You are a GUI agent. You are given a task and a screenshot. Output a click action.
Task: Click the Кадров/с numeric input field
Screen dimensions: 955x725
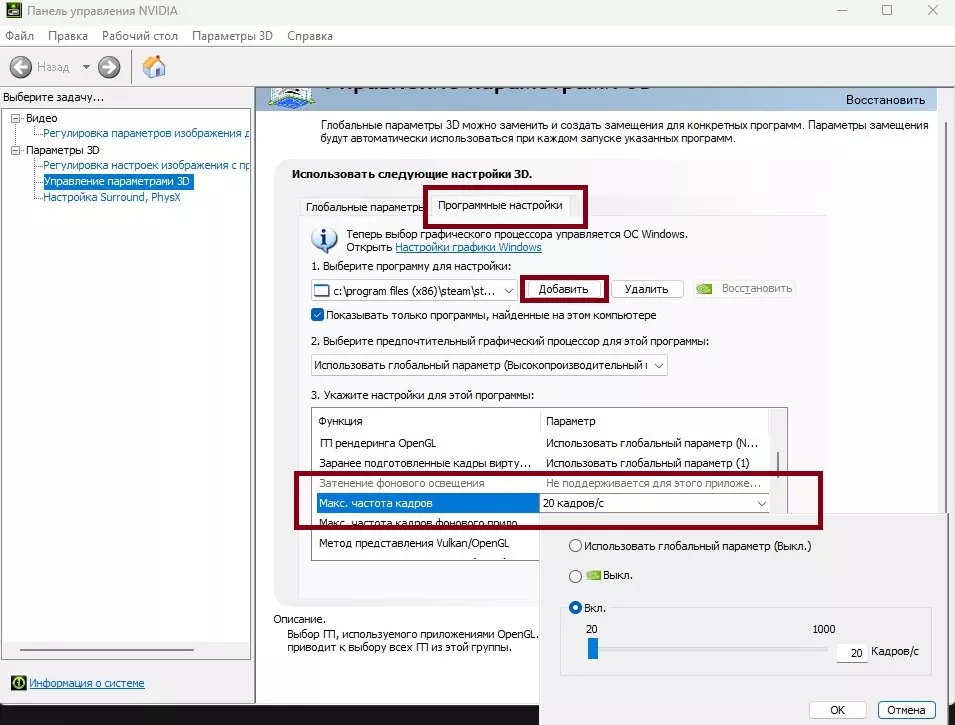point(852,652)
